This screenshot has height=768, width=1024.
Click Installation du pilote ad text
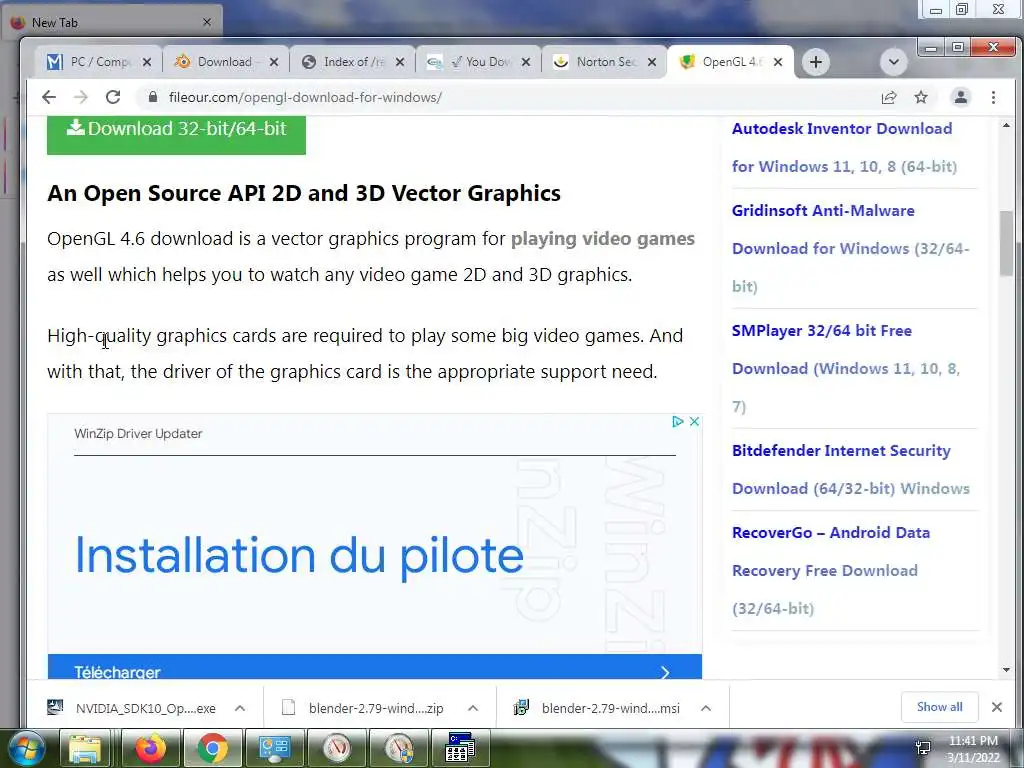pyautogui.click(x=299, y=555)
